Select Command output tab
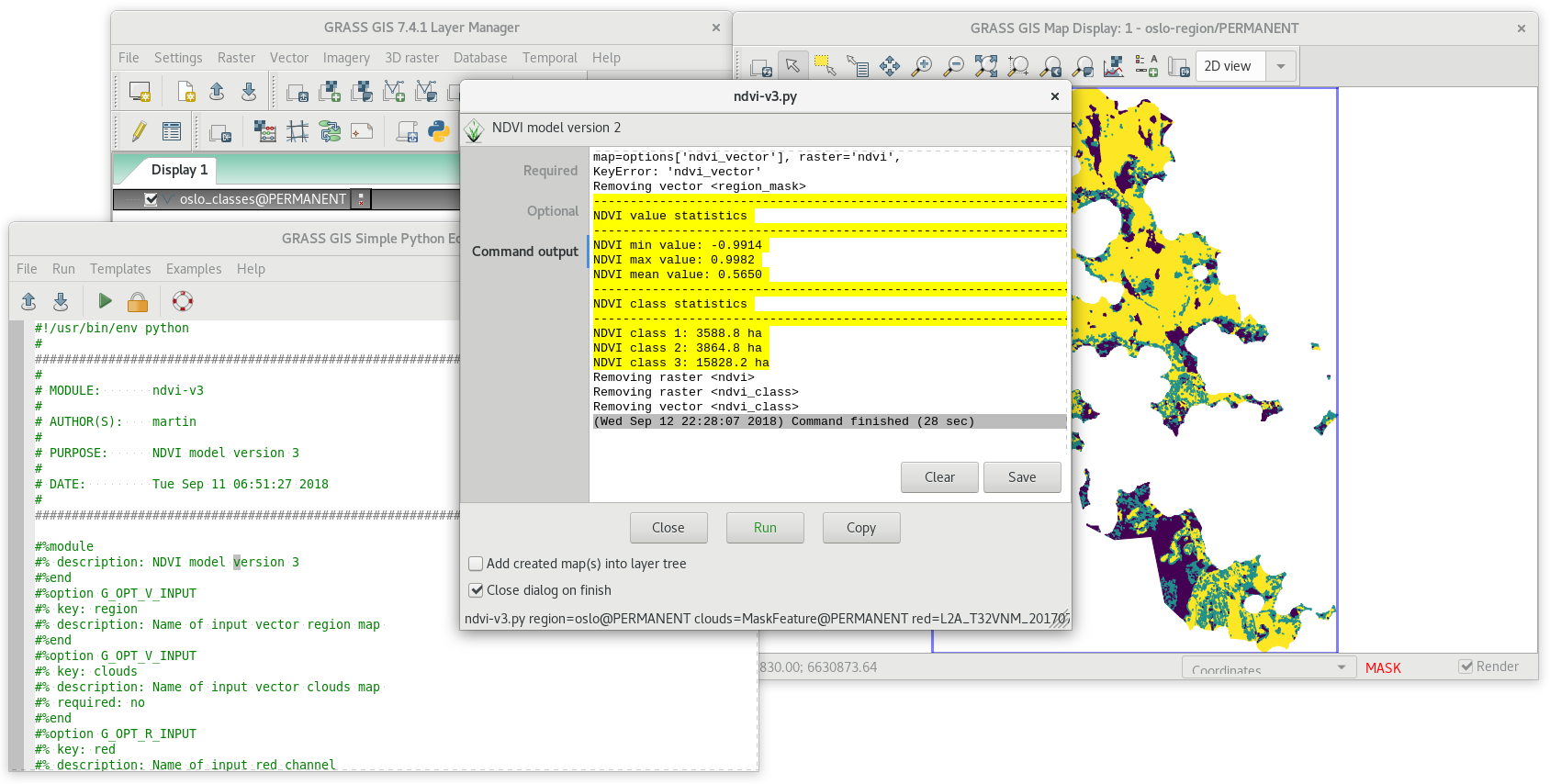 [x=525, y=252]
